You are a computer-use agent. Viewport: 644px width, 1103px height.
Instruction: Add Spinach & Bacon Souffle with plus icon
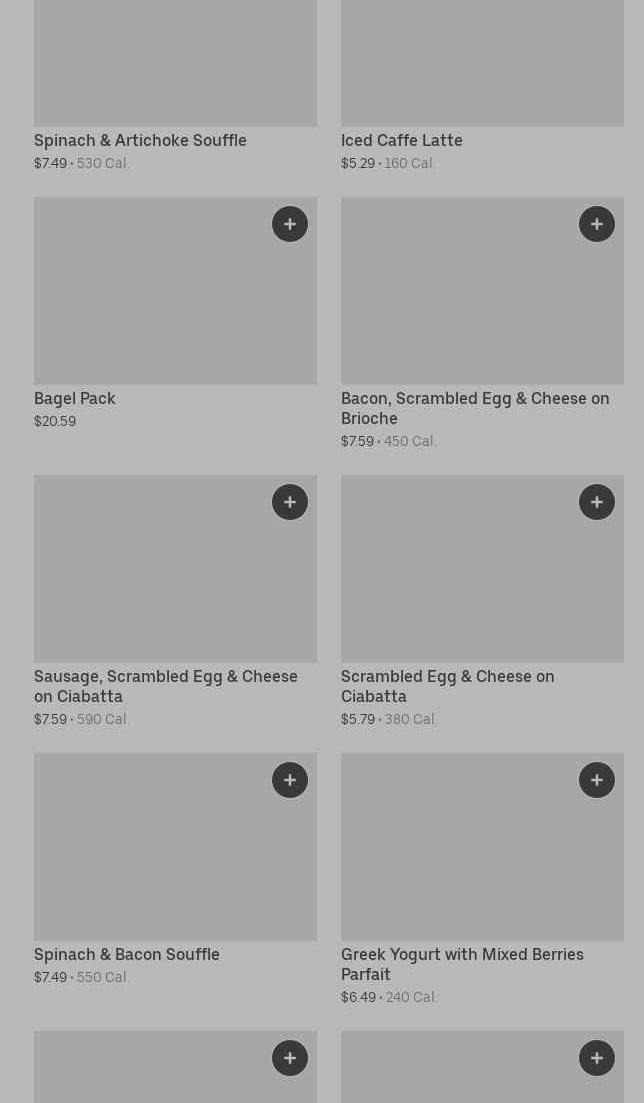click(x=290, y=780)
